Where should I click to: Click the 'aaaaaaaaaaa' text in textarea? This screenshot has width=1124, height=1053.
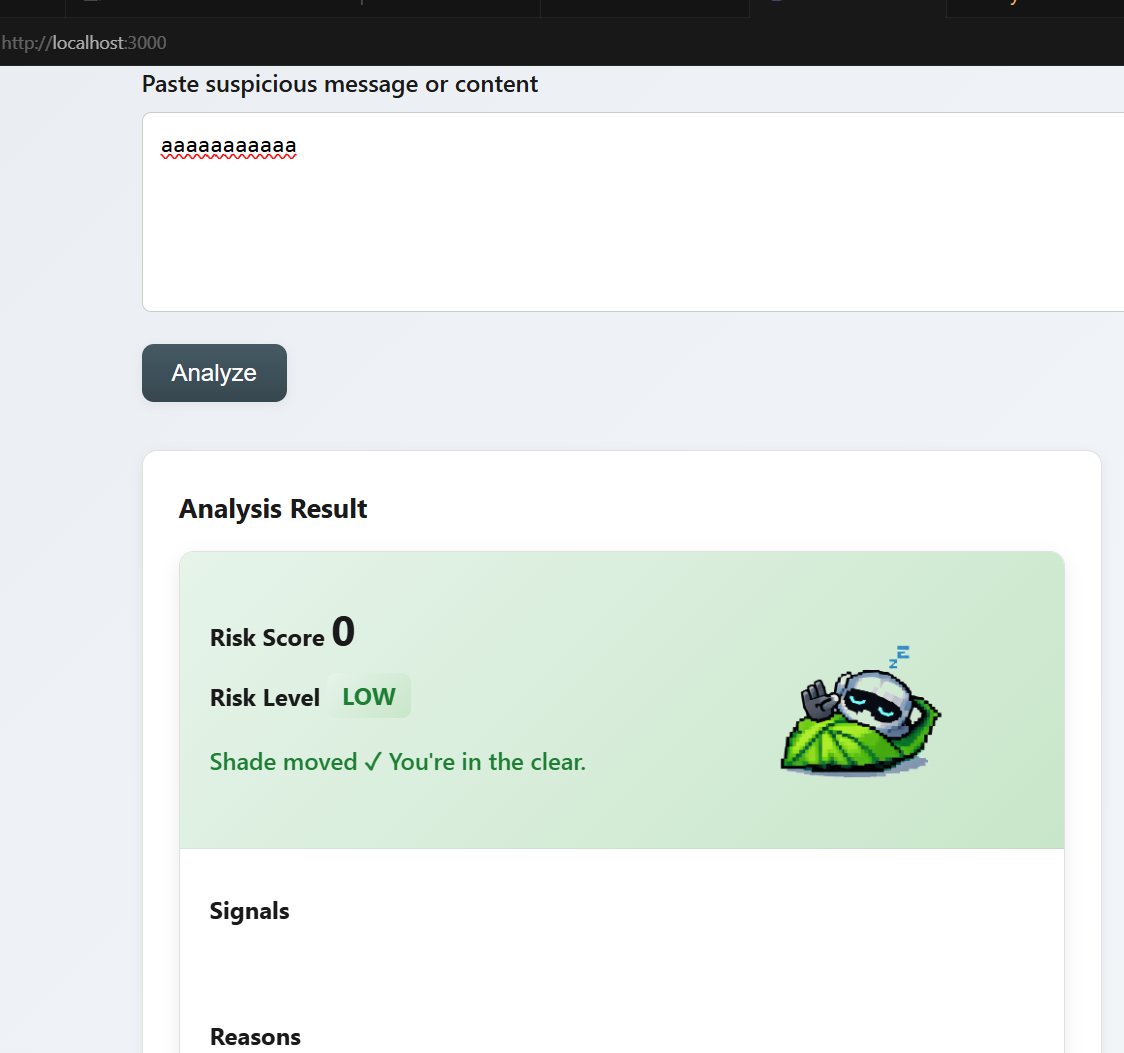[x=229, y=146]
